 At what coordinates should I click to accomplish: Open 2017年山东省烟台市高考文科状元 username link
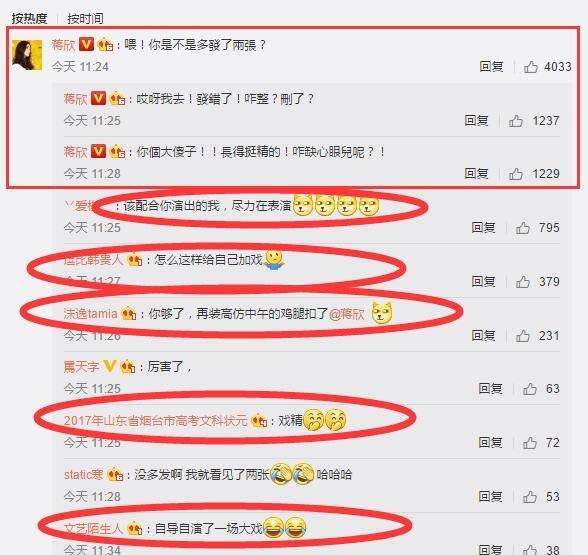click(156, 420)
